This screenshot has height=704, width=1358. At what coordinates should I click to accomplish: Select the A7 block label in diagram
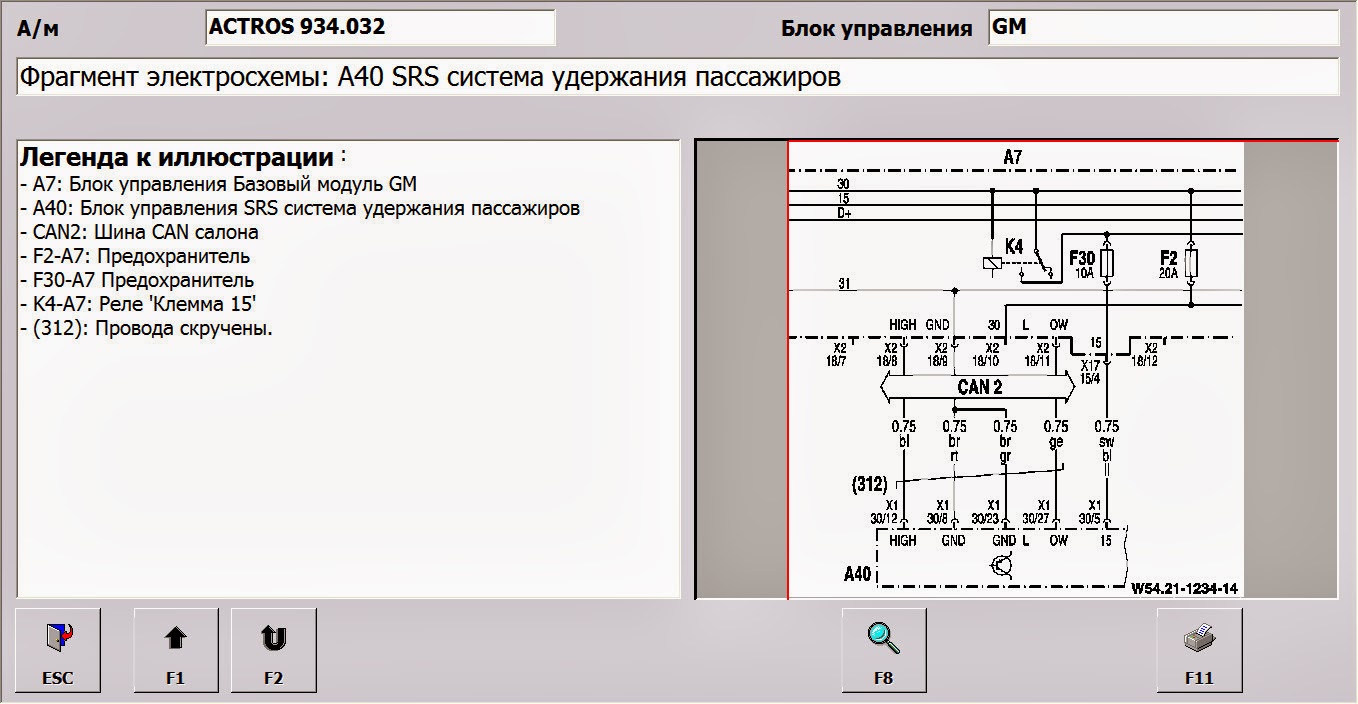[1011, 155]
